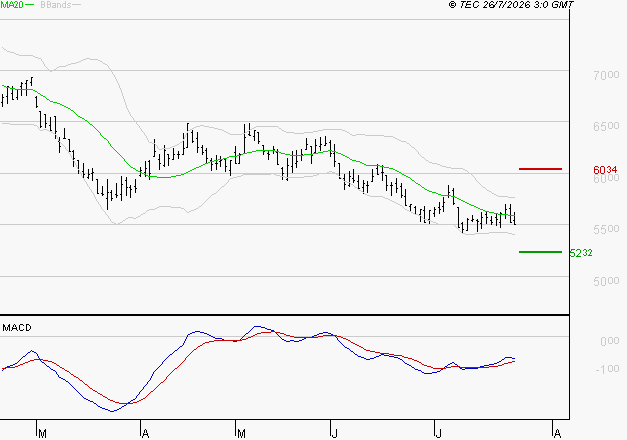627x440 pixels.
Task: Click the red resistance level line
Action: (540, 169)
